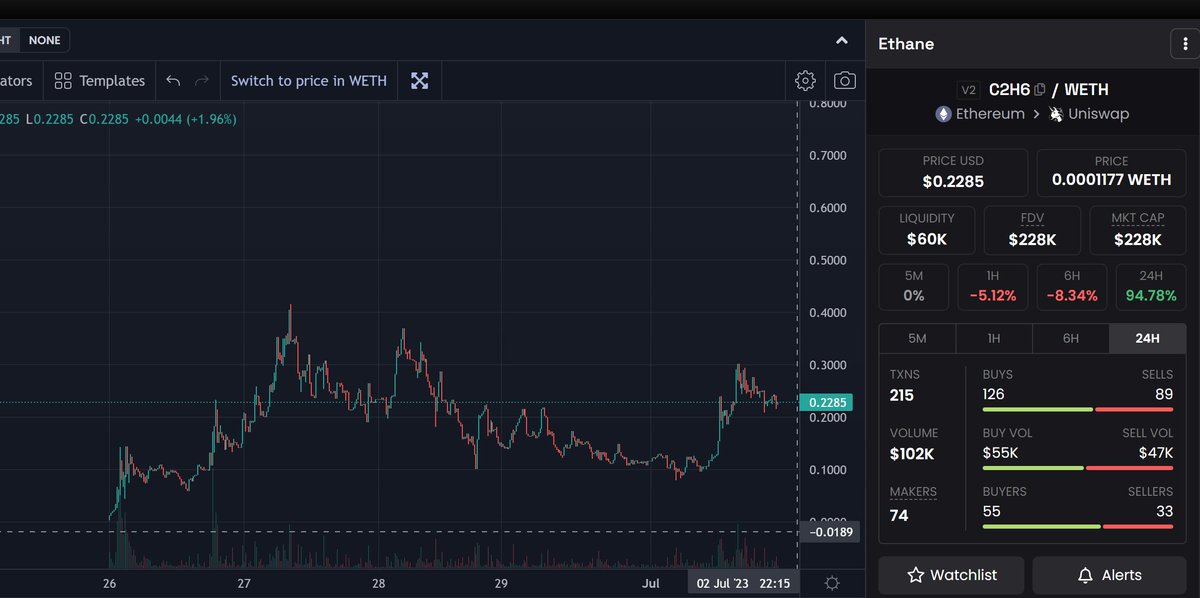
Task: Click the V2 pool version badge
Action: pos(968,89)
